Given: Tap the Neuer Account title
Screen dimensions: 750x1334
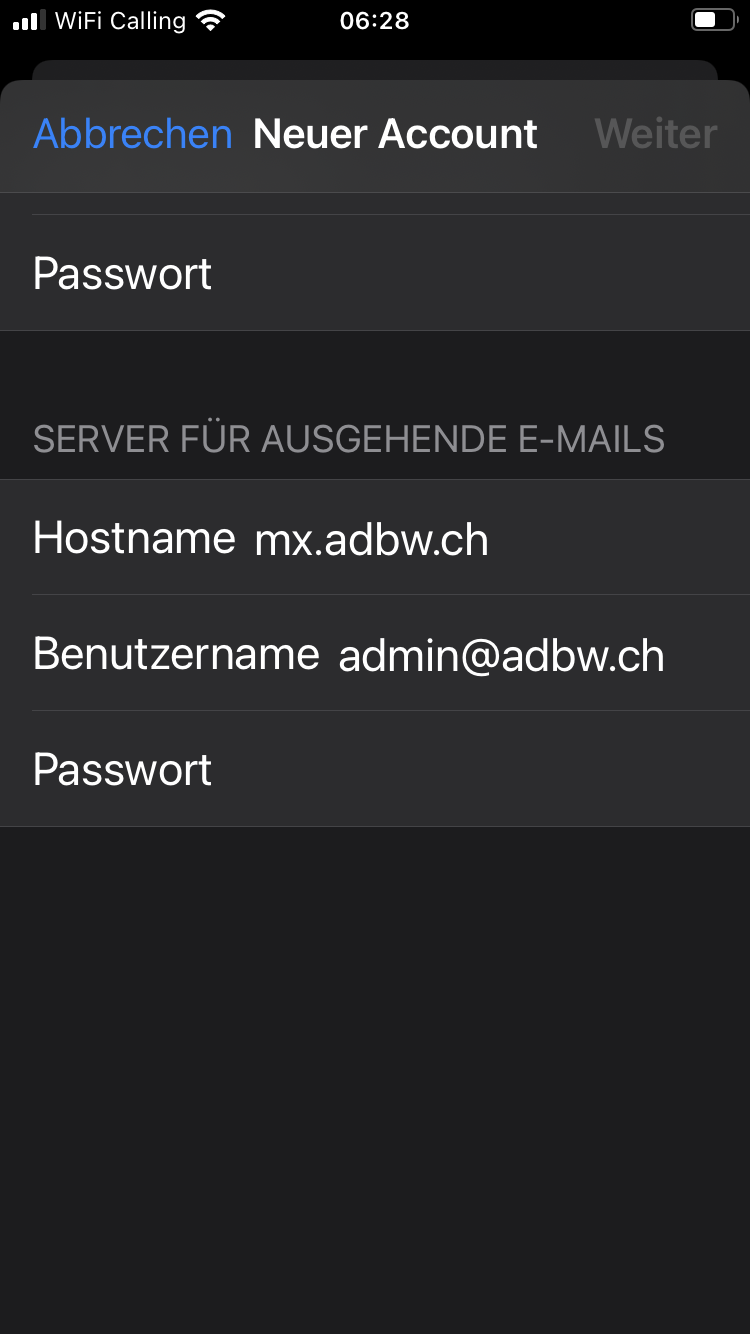Looking at the screenshot, I should [395, 134].
